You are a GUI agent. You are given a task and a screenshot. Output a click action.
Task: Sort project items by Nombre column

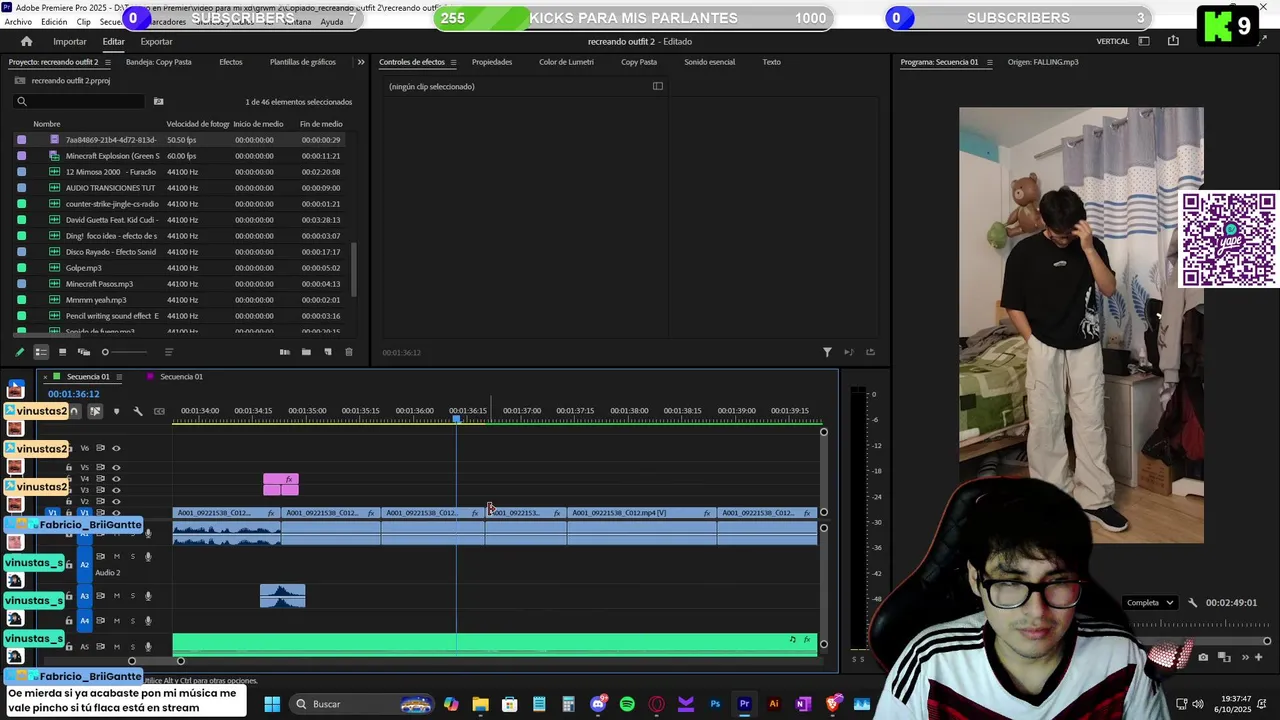47,124
